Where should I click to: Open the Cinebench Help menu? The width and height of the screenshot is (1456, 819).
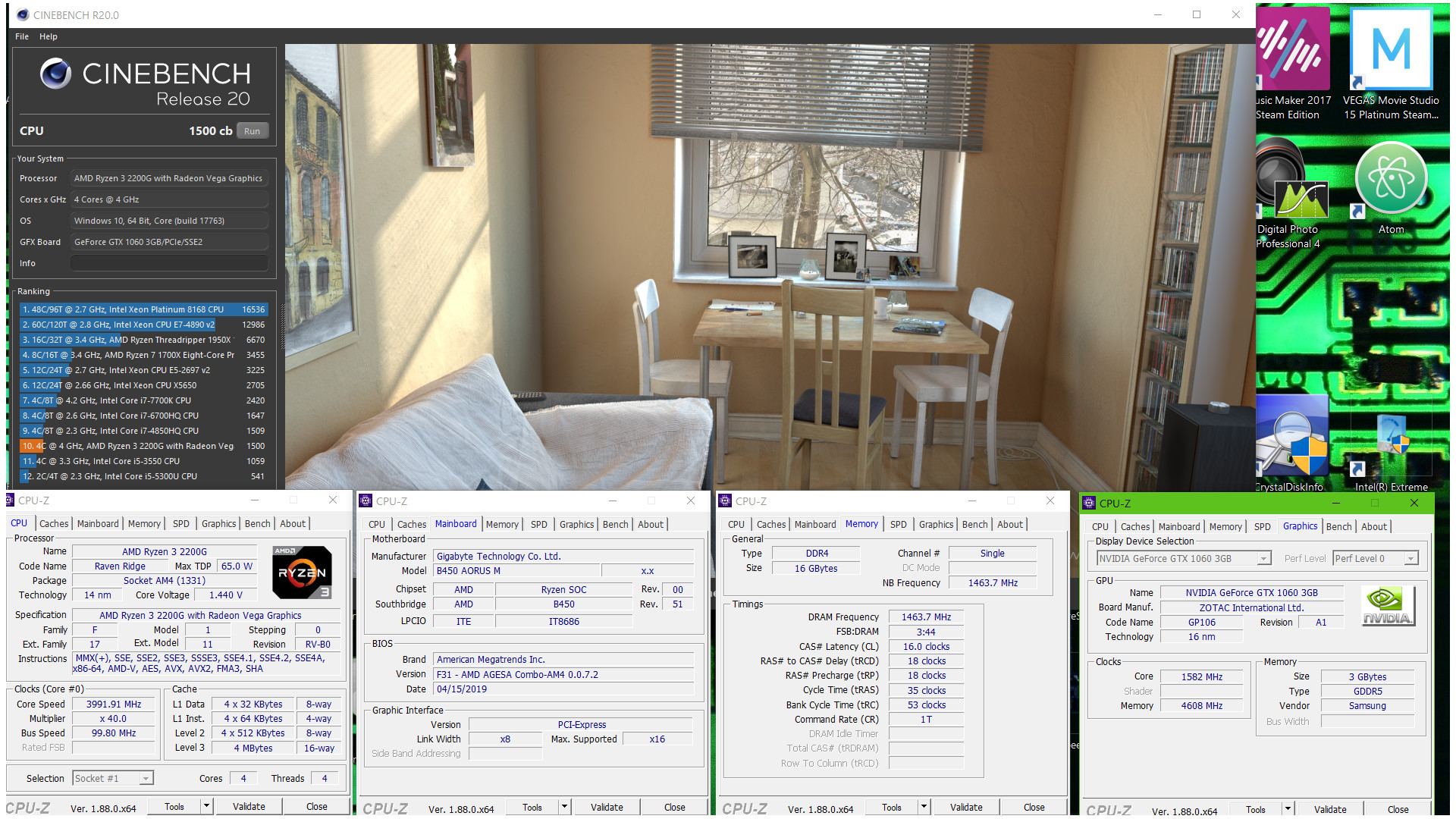[x=49, y=36]
